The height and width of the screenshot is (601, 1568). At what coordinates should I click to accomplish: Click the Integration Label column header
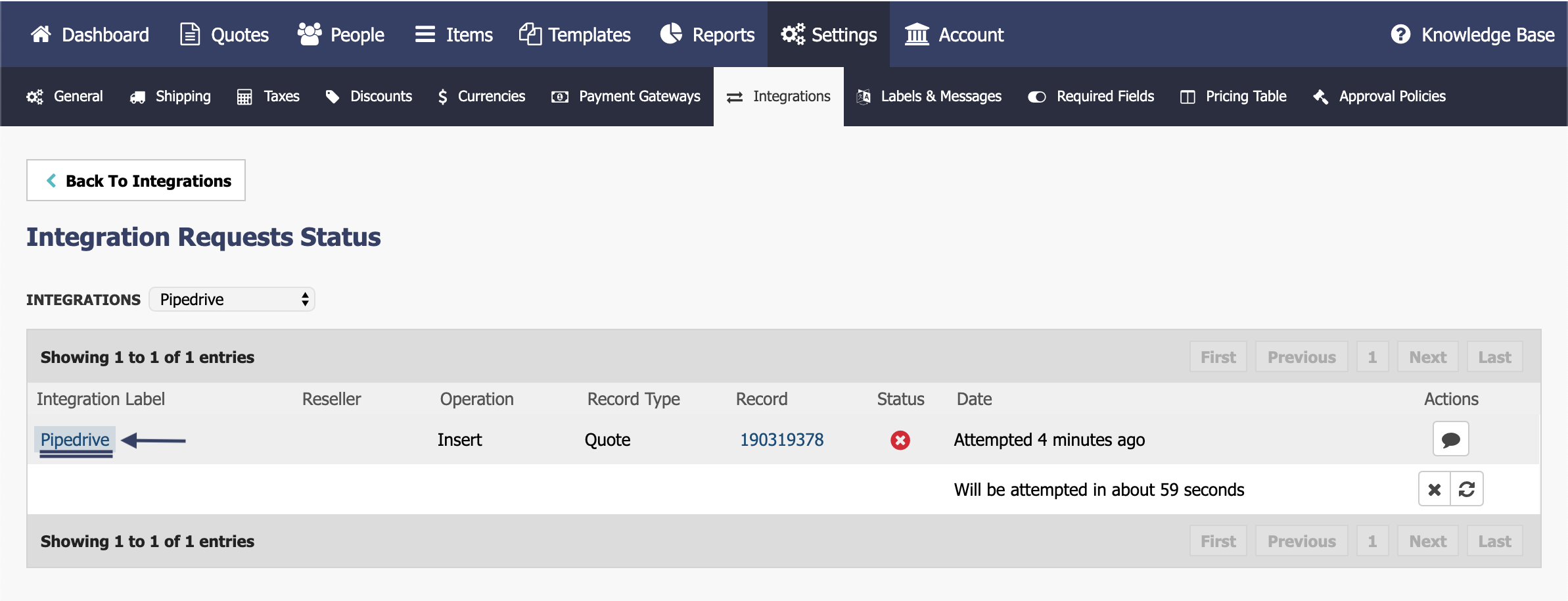click(x=101, y=399)
